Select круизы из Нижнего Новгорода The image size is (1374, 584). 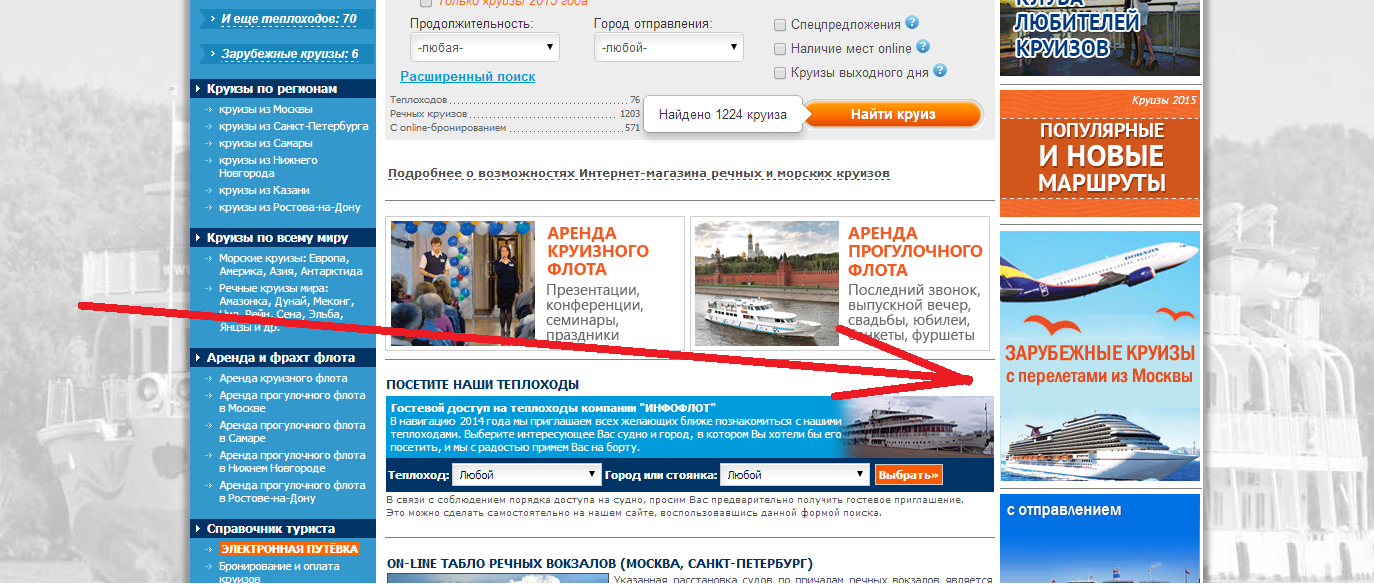pos(268,167)
